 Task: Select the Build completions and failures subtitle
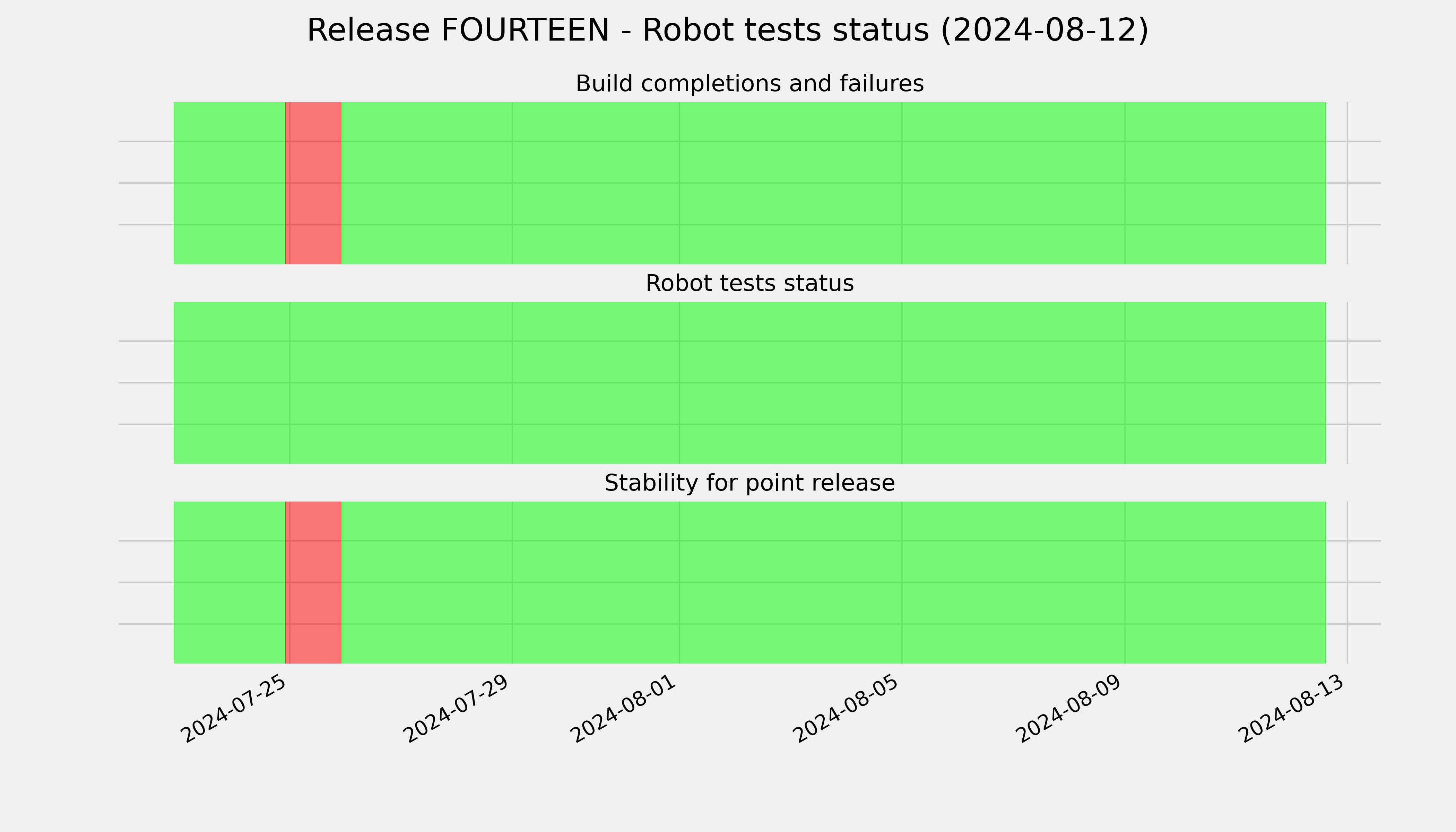coord(750,84)
